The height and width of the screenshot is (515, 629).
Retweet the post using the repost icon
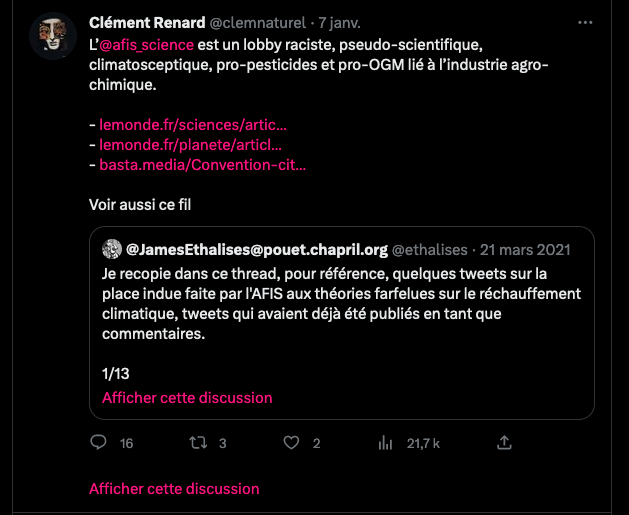[195, 442]
